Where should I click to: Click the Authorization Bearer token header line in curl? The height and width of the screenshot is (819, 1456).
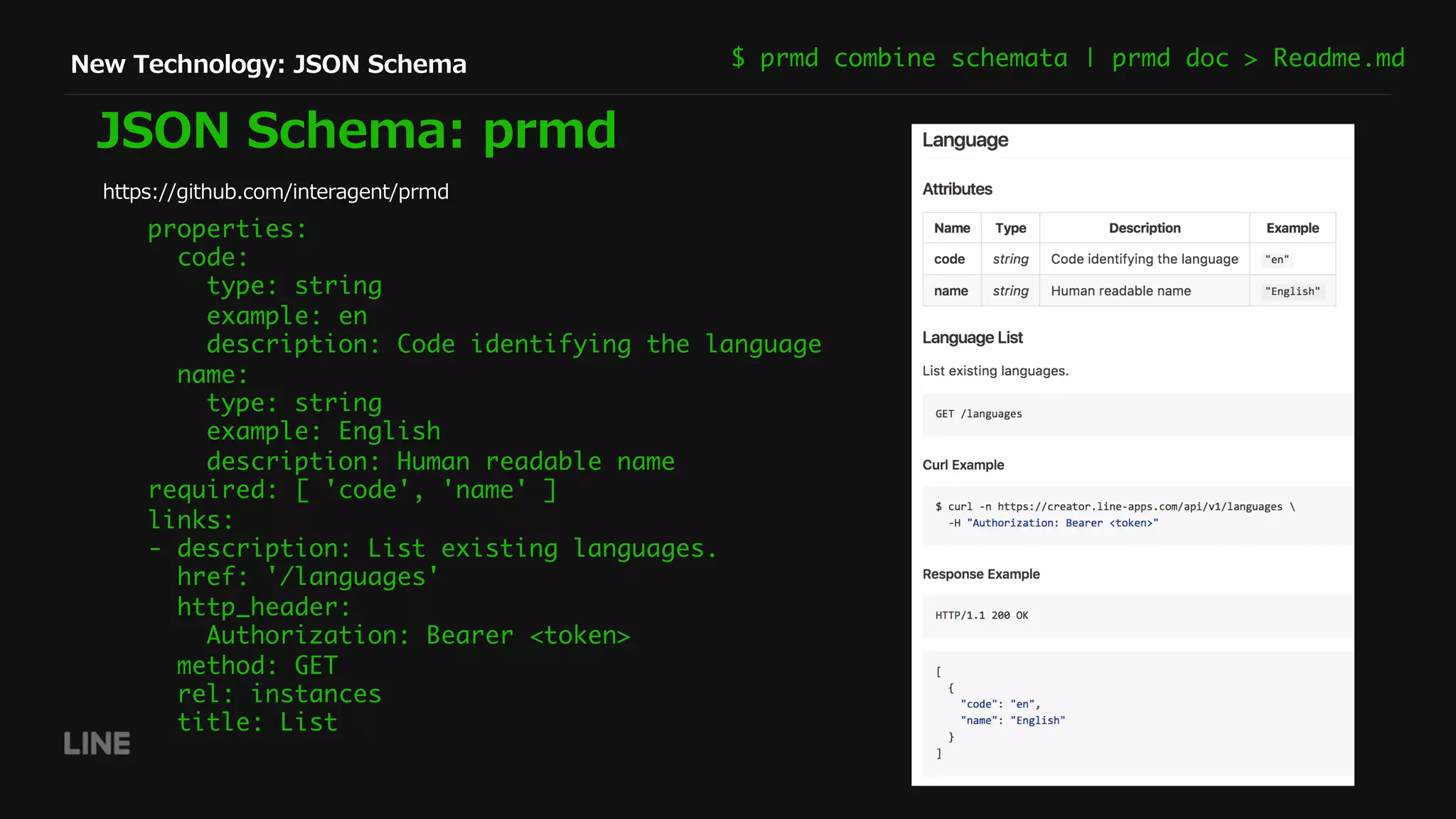(x=1053, y=523)
